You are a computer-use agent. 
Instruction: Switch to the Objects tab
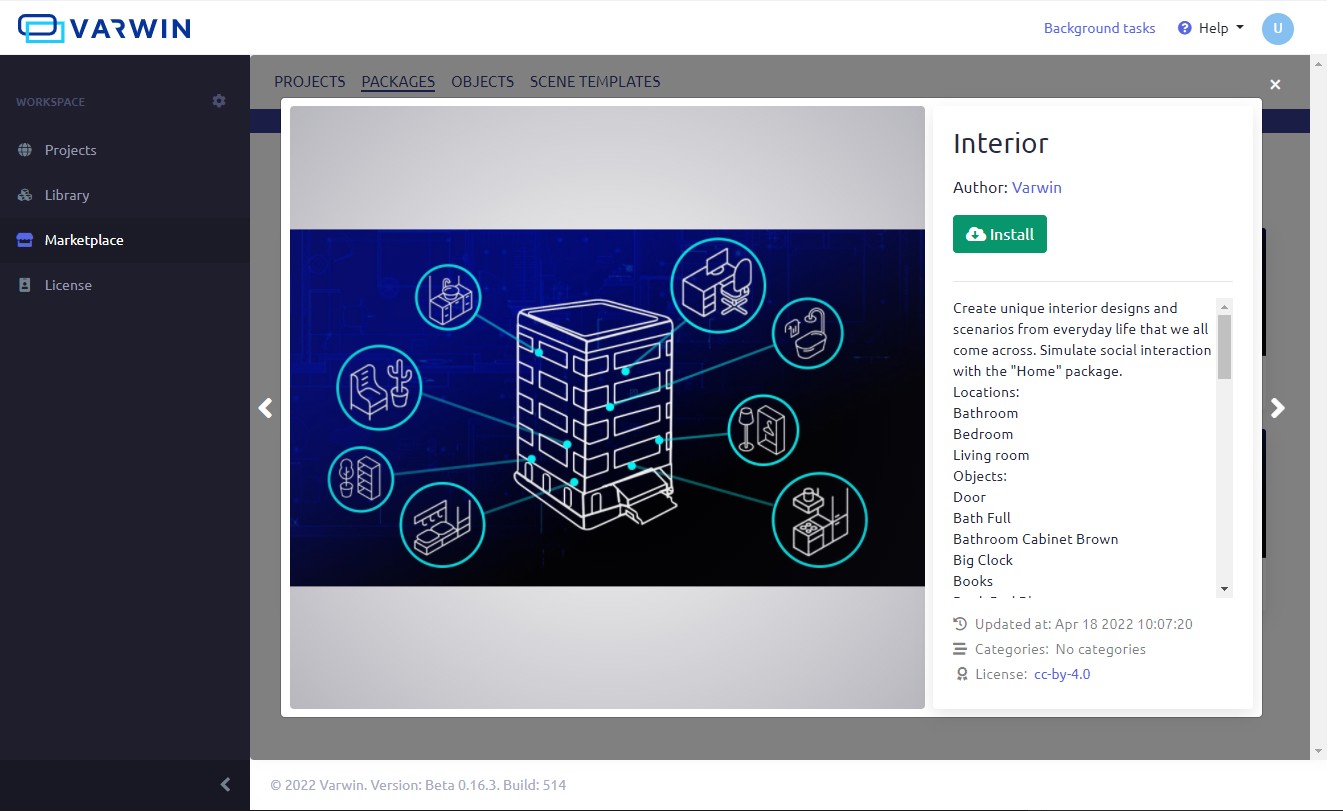482,82
